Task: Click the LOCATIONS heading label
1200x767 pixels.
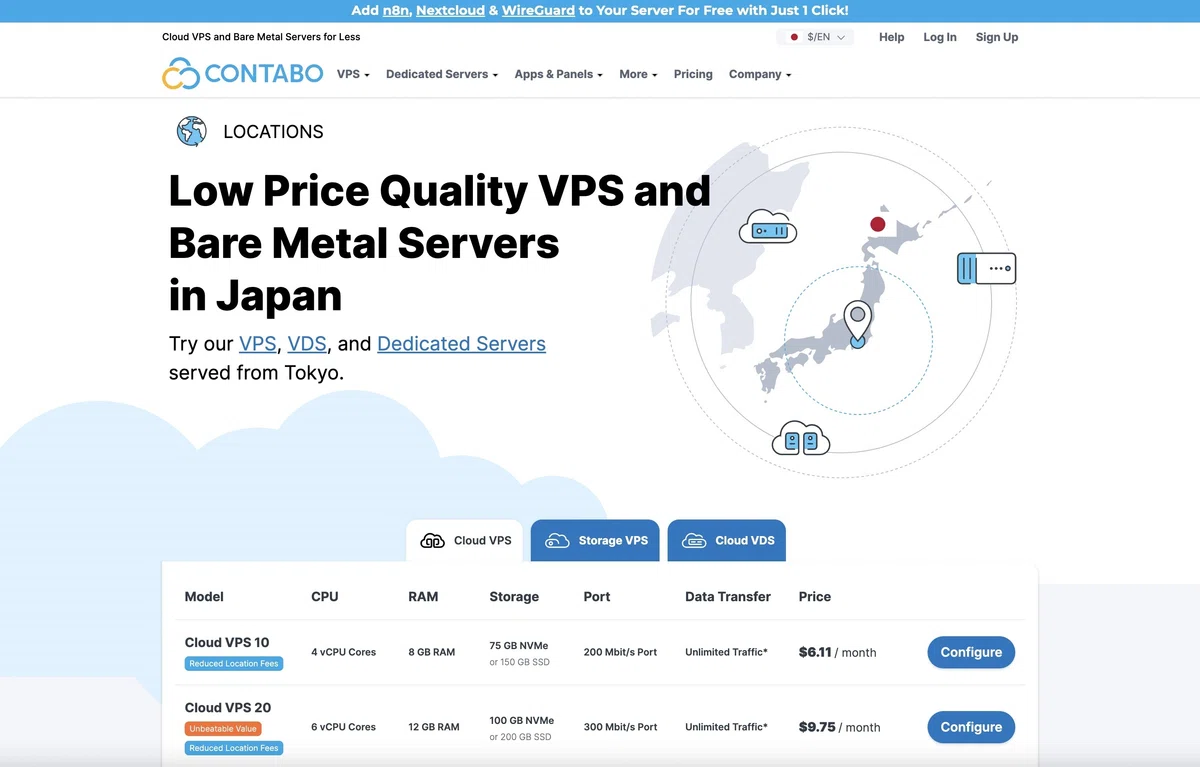Action: pos(273,132)
